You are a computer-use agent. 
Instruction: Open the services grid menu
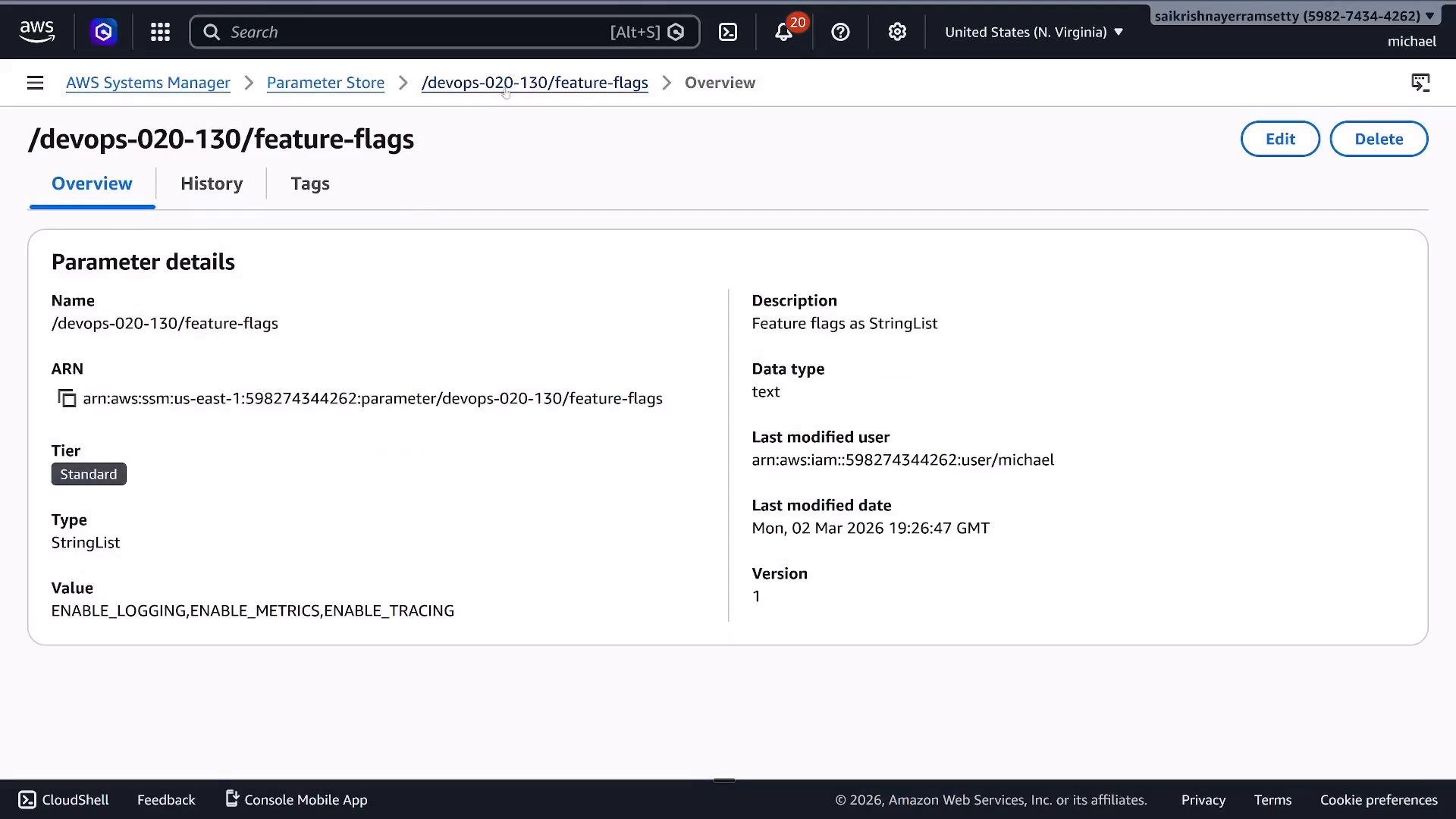tap(160, 32)
